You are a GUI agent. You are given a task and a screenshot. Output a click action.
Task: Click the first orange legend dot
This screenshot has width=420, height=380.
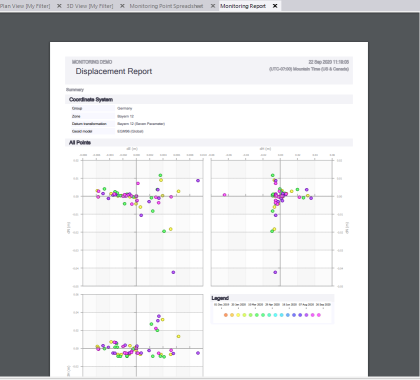[x=226, y=315]
